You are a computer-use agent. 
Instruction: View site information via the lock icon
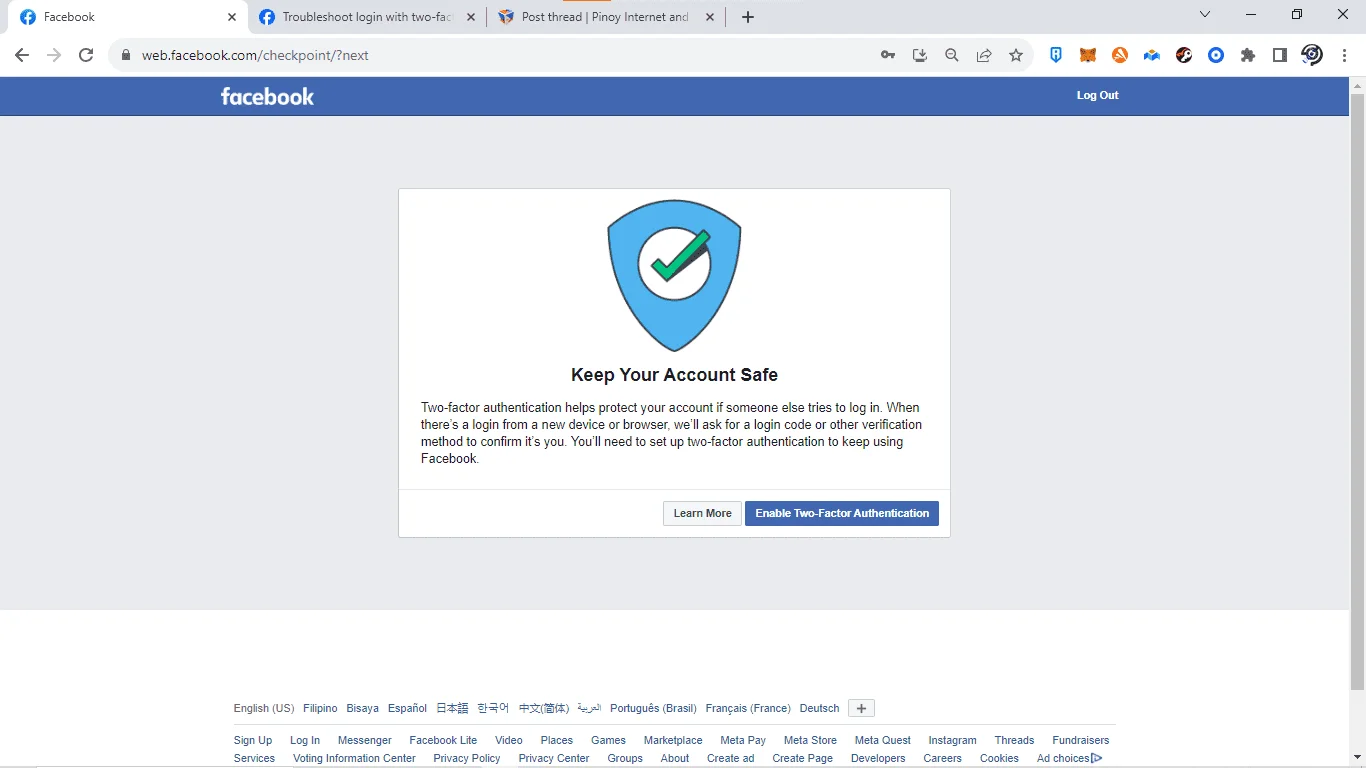tap(126, 56)
